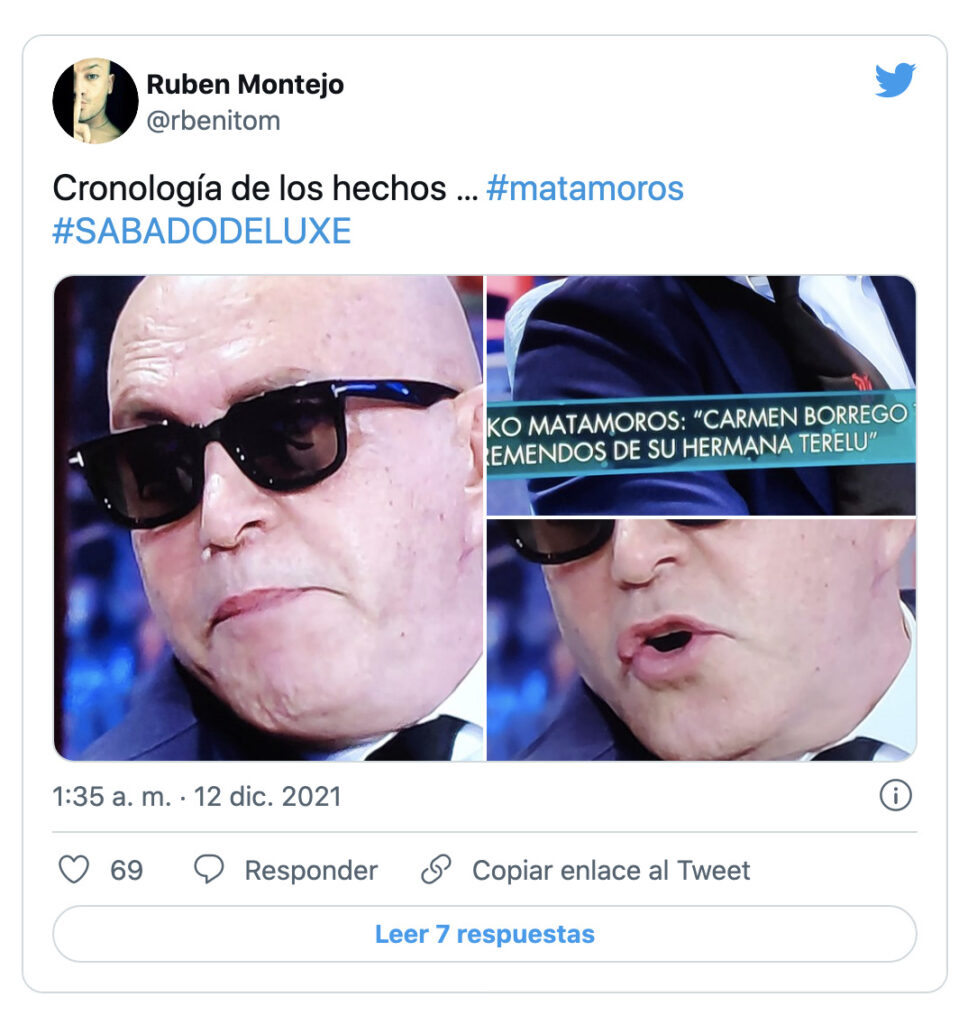Click Copiar enlace al Tweet

coord(611,871)
